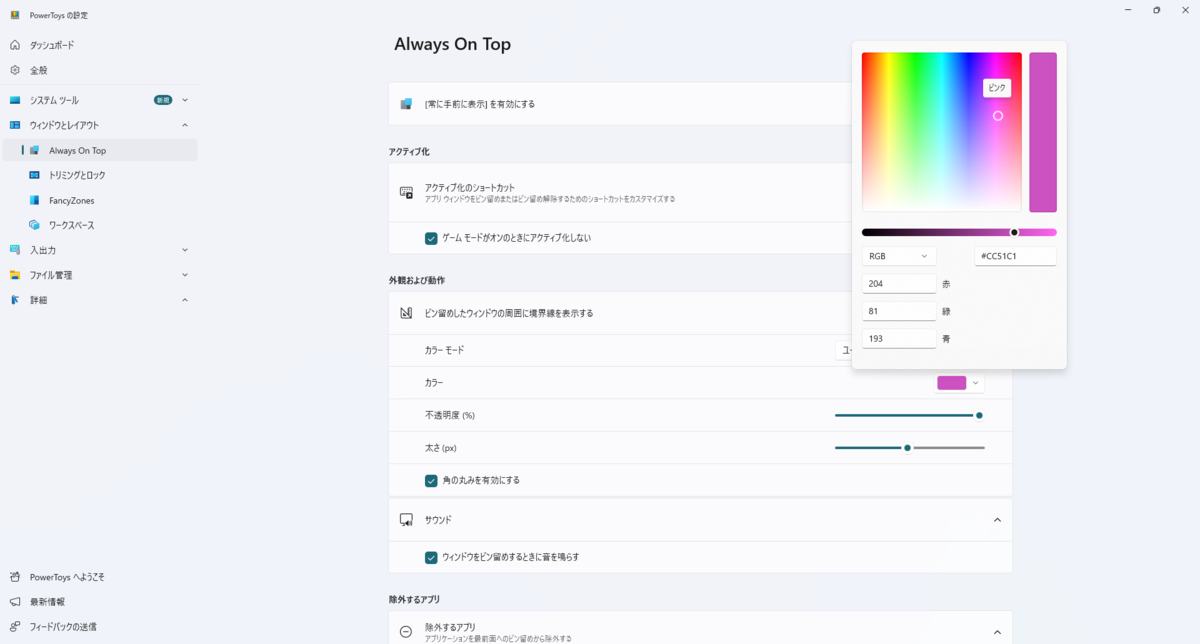Click the color spectrum picker area

coord(942,132)
